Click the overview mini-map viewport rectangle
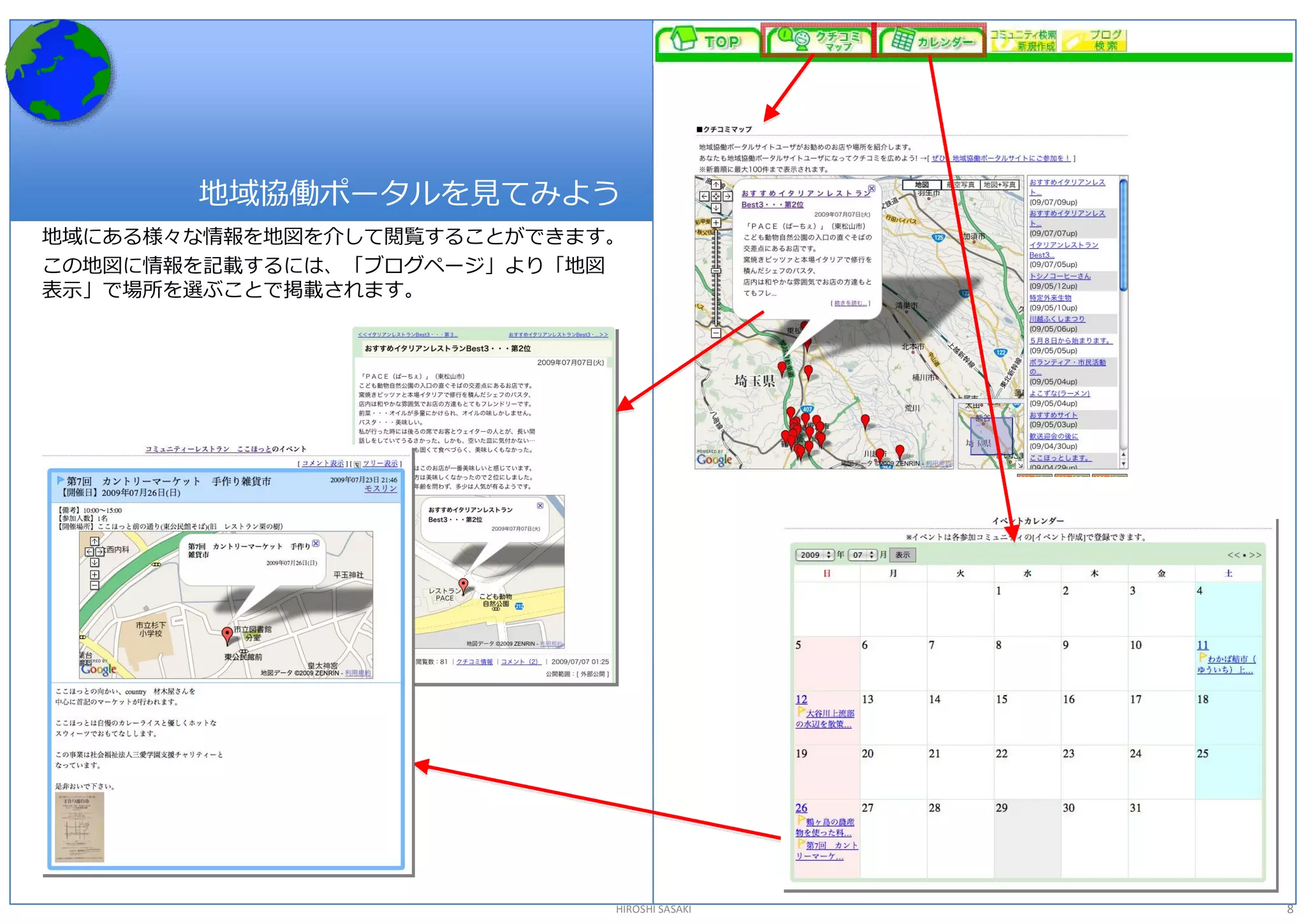 click(x=991, y=436)
